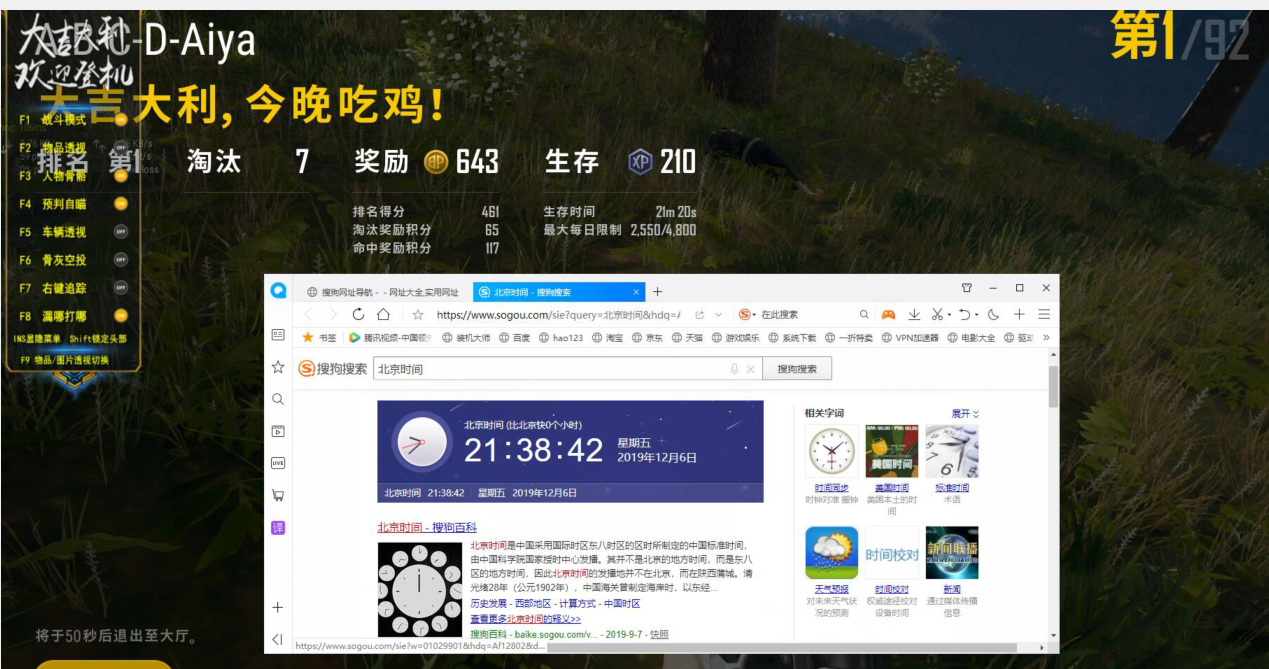The width and height of the screenshot is (1269, 669).
Task: Toggle F7 右键追踪 switch
Action: pyautogui.click(x=120, y=287)
